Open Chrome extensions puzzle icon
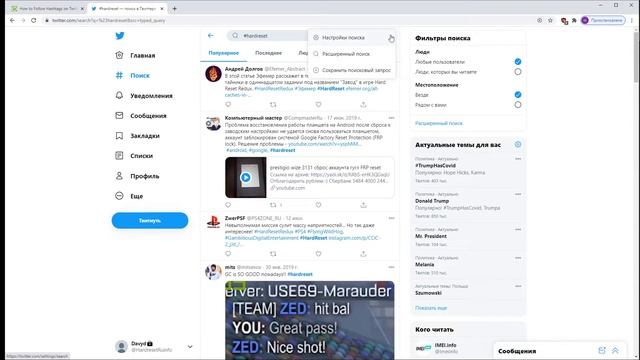 [x=574, y=20]
